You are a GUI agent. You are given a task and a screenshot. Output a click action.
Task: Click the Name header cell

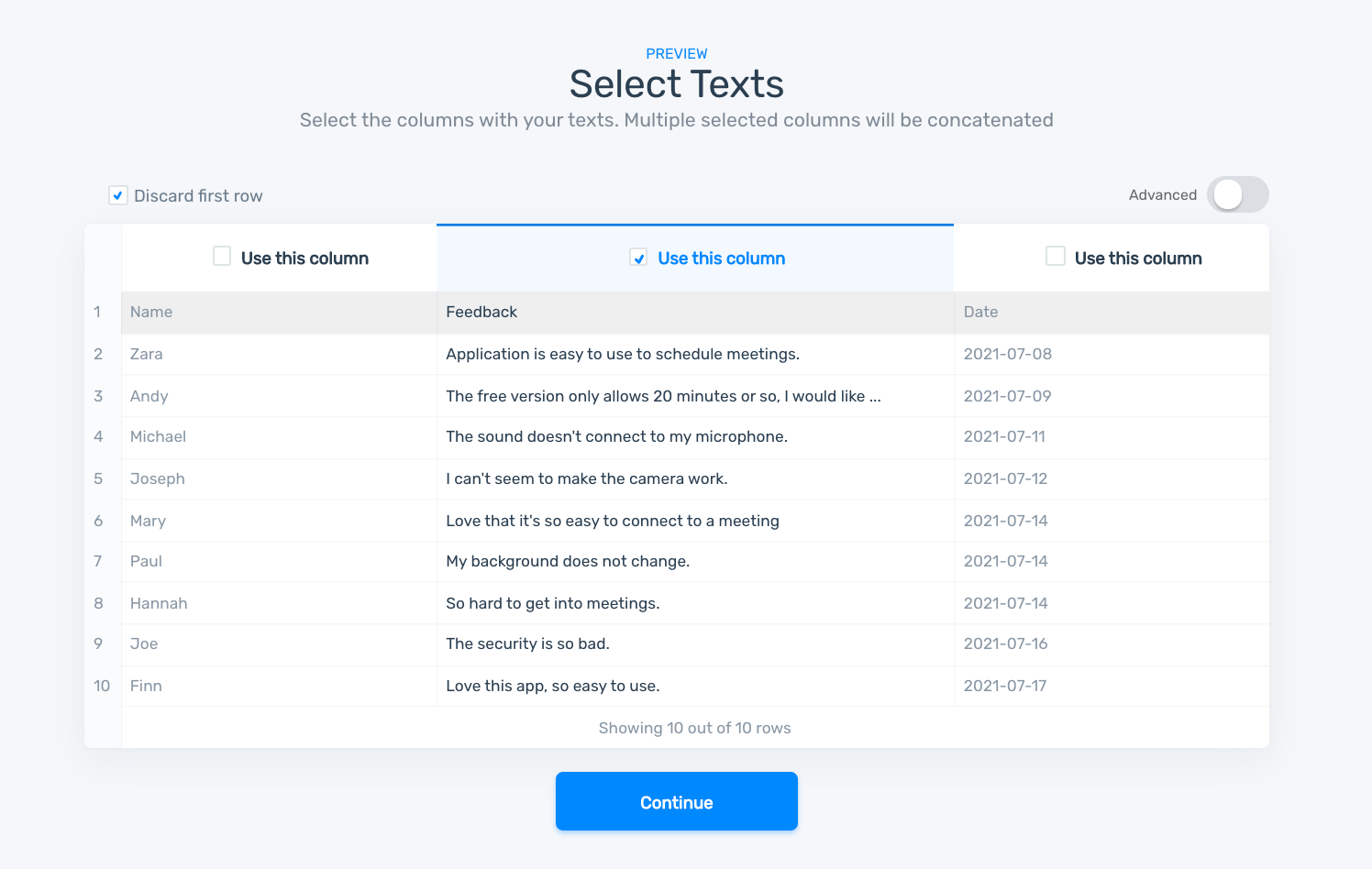point(151,312)
